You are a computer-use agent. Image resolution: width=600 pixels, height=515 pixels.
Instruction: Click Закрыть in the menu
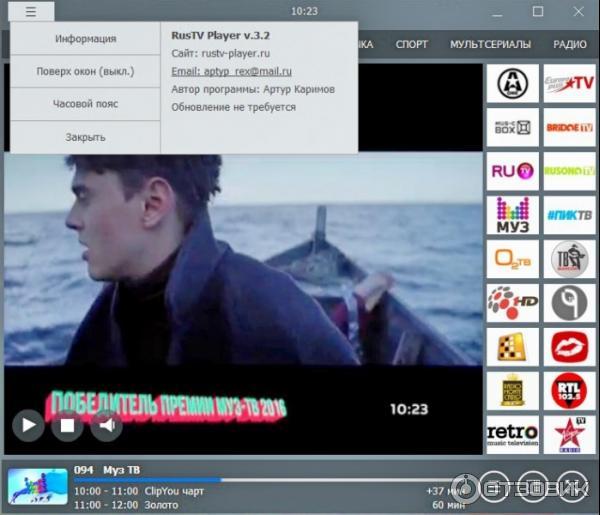pyautogui.click(x=85, y=137)
